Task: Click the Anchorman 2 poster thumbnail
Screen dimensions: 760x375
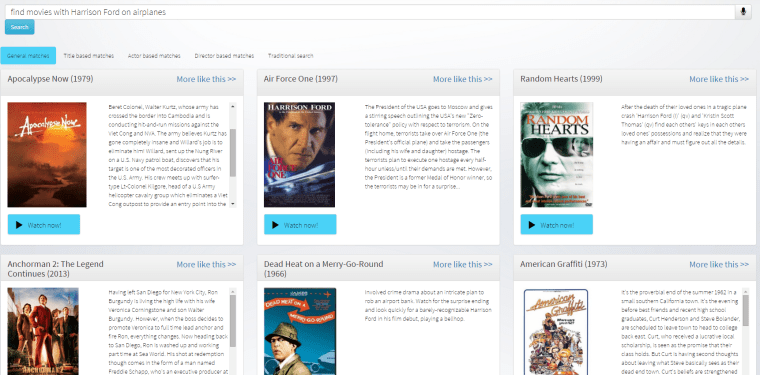Action: [43, 331]
